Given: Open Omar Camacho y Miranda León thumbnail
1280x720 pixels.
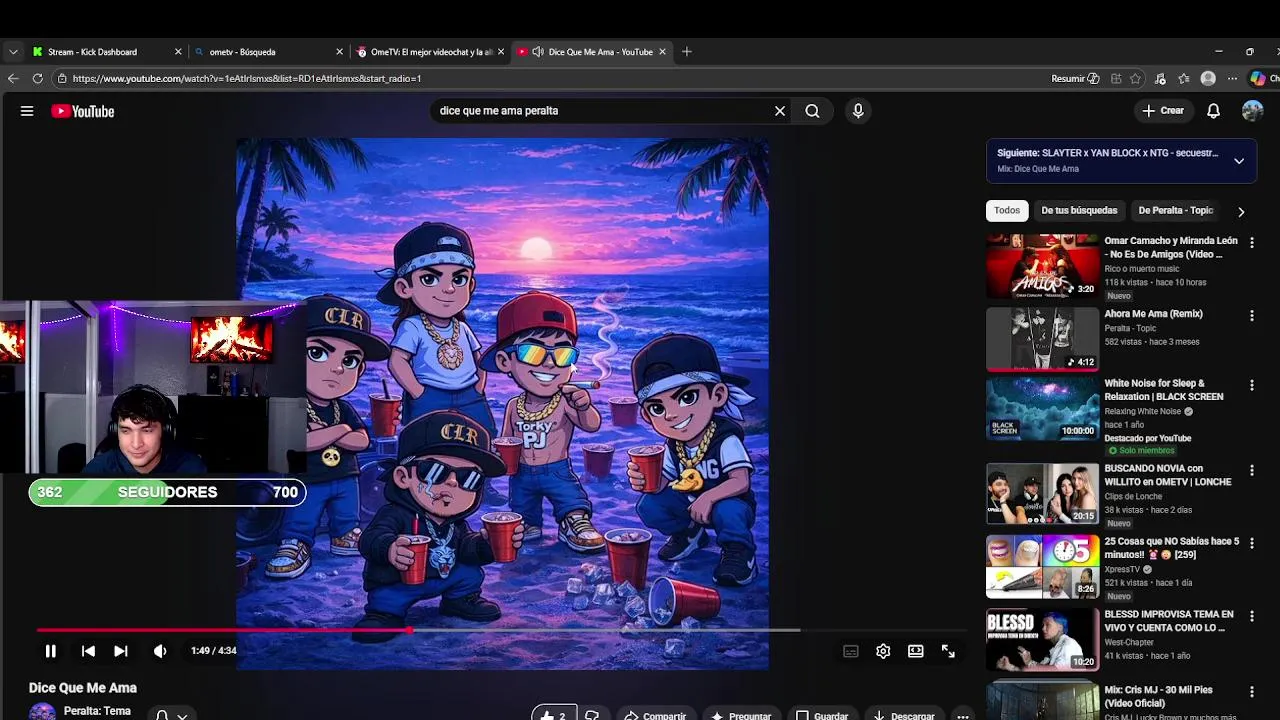Looking at the screenshot, I should coord(1042,266).
